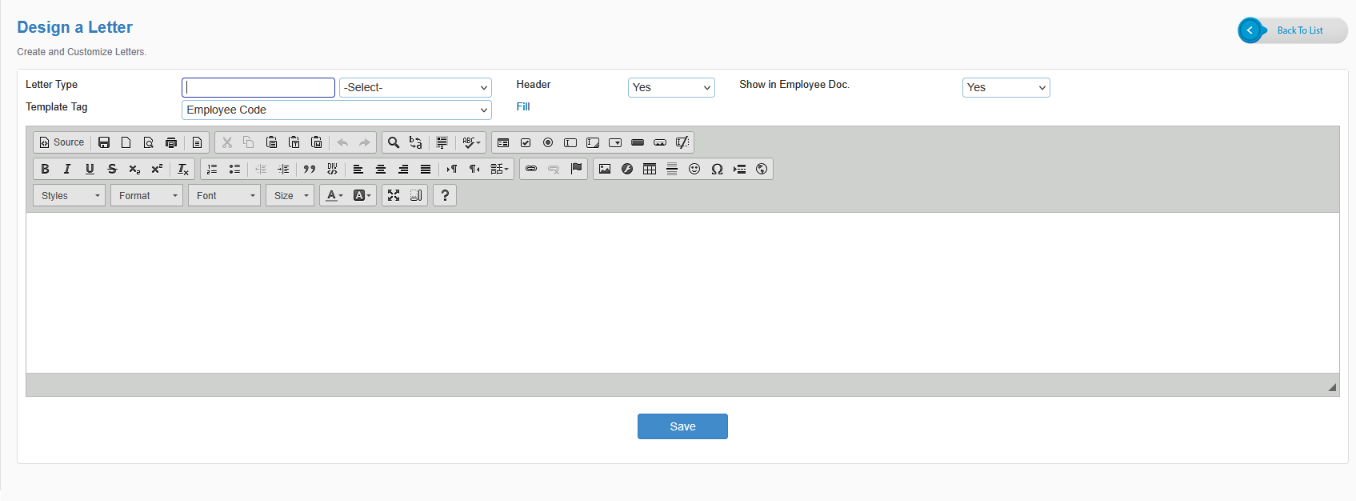Click the Insert Image icon
This screenshot has height=501, width=1356.
(x=604, y=169)
